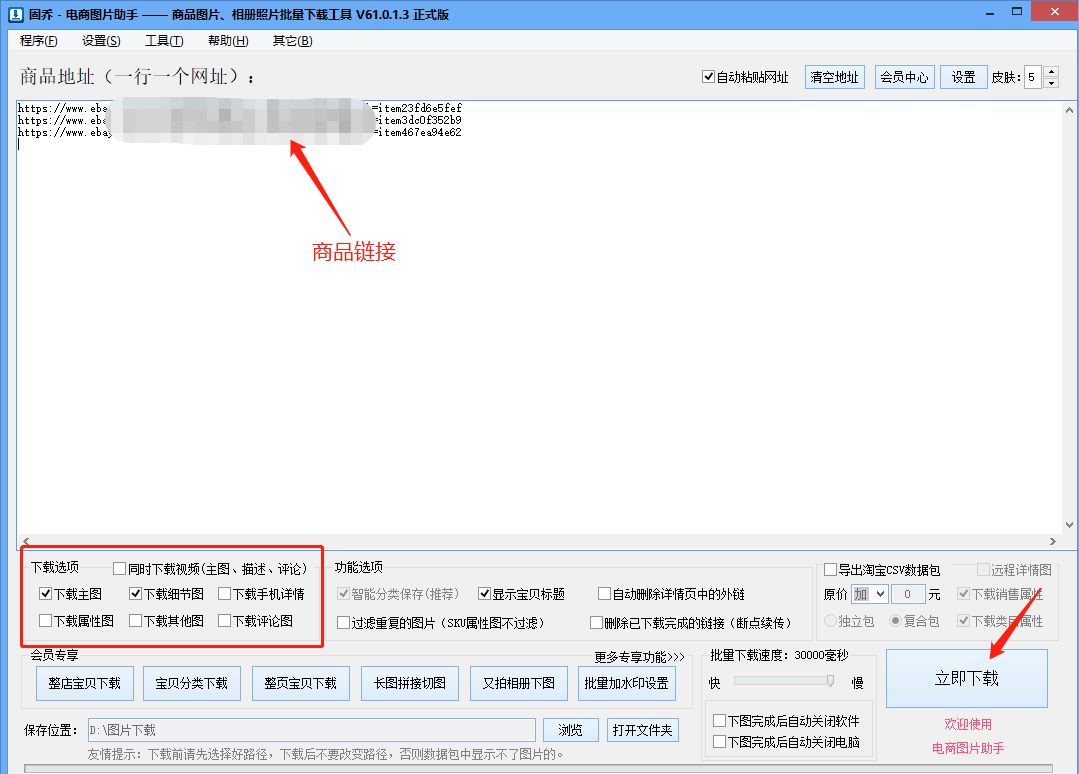Enable 同时下载视频 checkbox
This screenshot has width=1079, height=774.
(120, 568)
